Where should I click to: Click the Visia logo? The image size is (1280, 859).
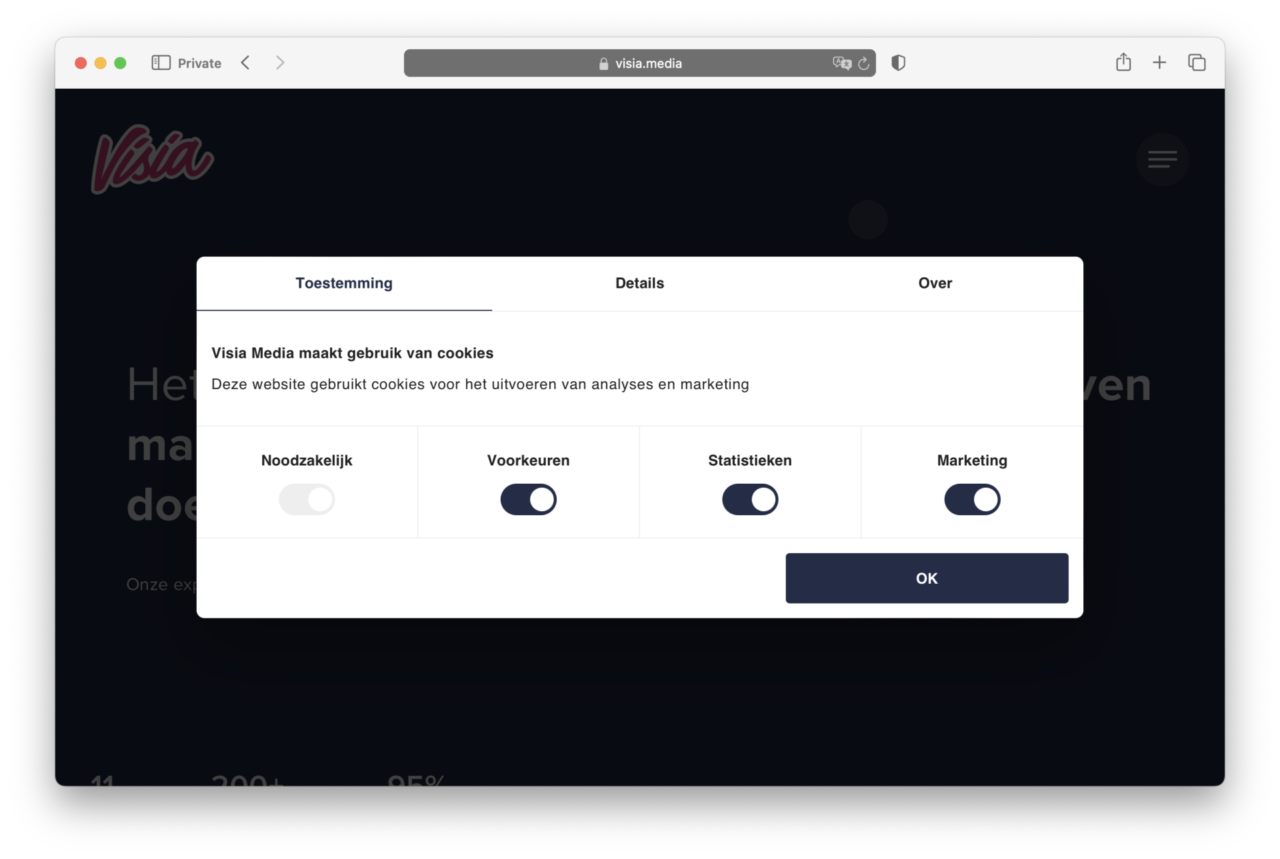click(152, 159)
